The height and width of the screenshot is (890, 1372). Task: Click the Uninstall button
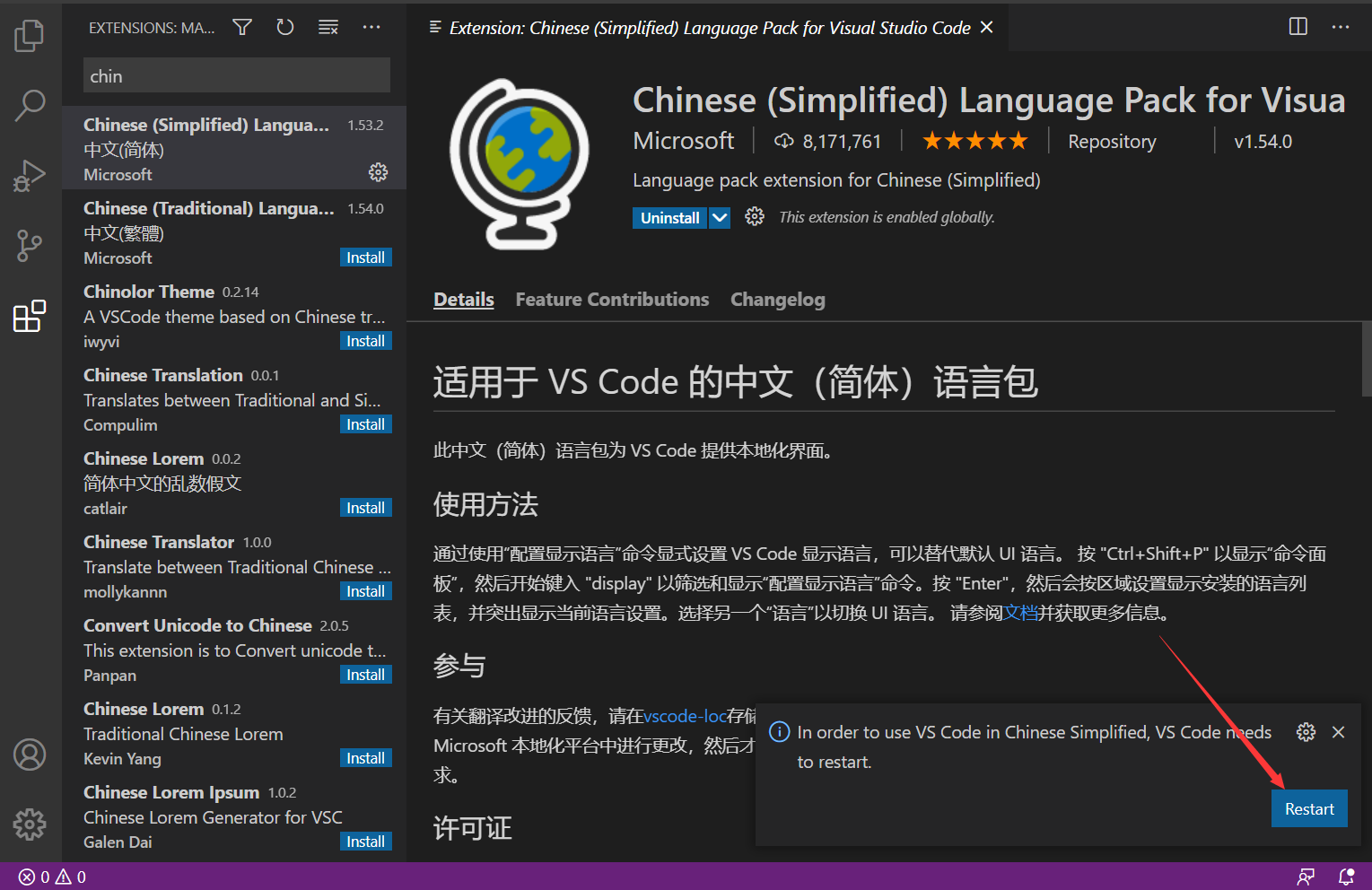pos(670,218)
